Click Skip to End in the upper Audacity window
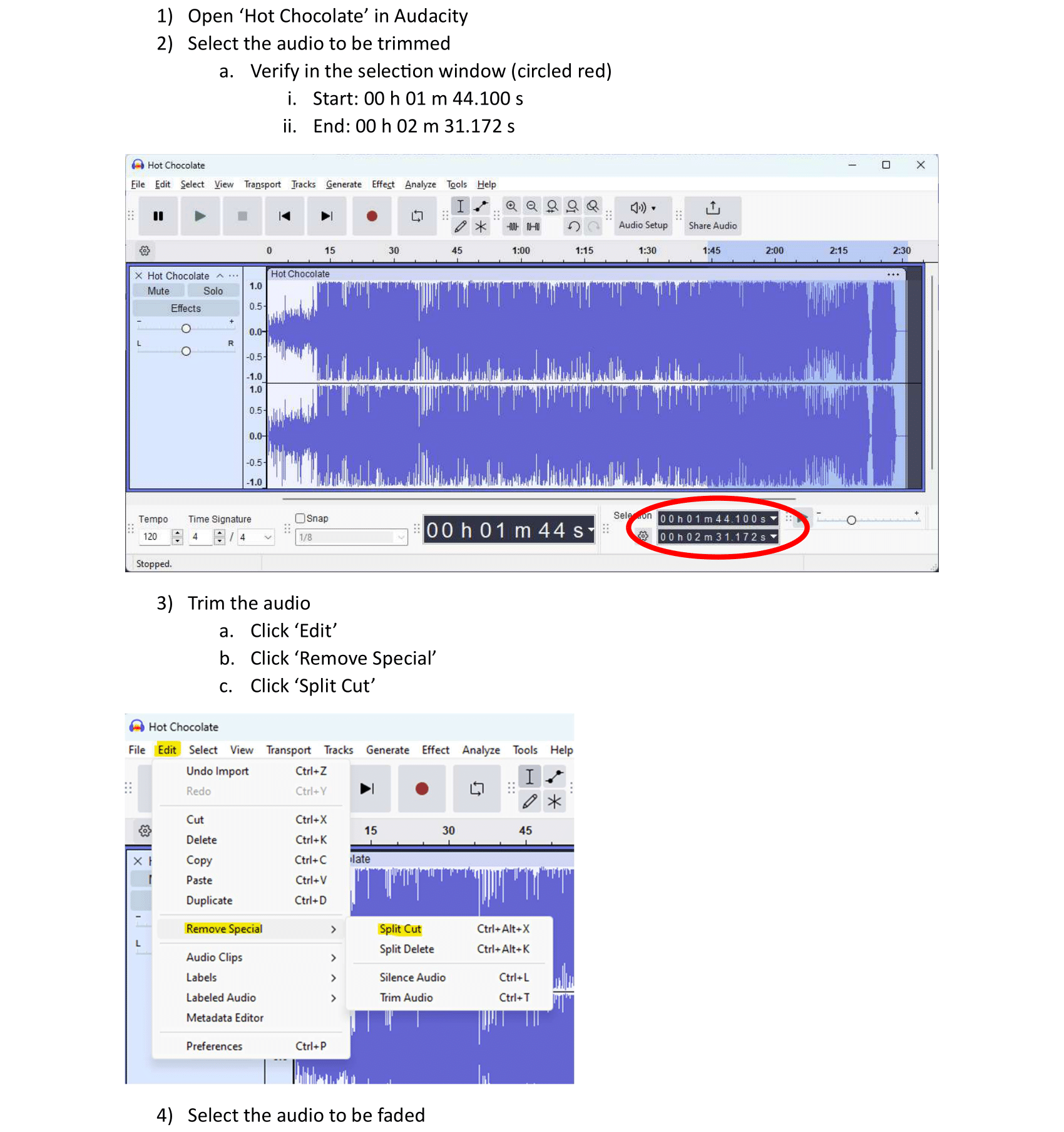Viewport: 1064px width, 1132px height. pyautogui.click(x=327, y=216)
